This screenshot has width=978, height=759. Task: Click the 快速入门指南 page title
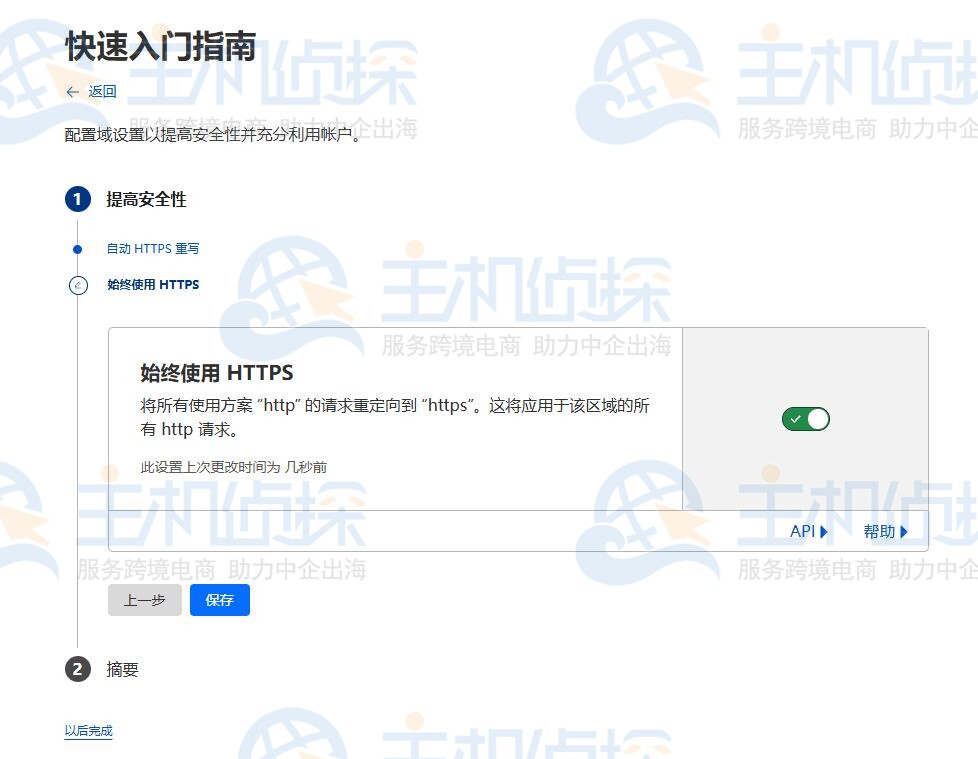point(160,46)
